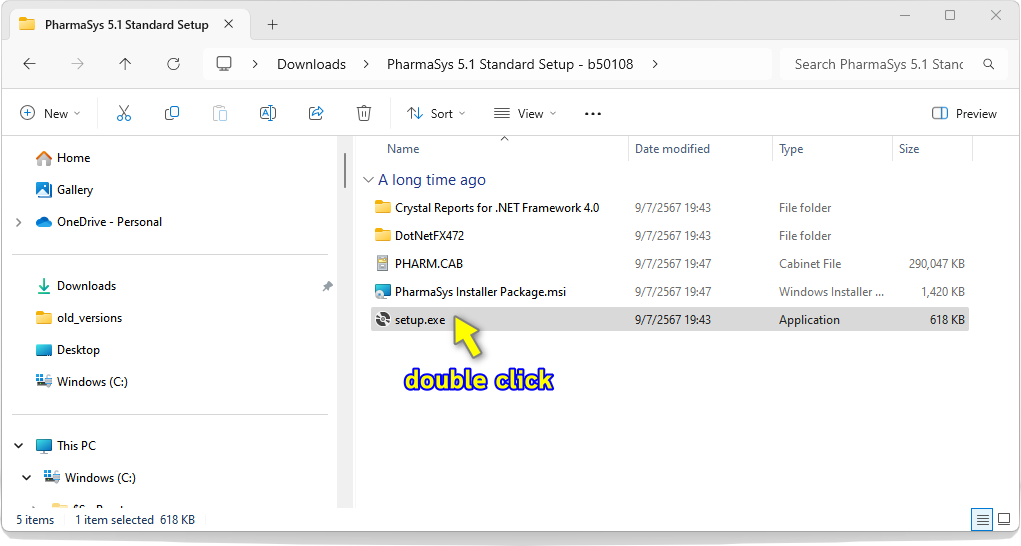Click the setup.exe application icon
Viewport: 1021px width, 546px height.
click(383, 319)
